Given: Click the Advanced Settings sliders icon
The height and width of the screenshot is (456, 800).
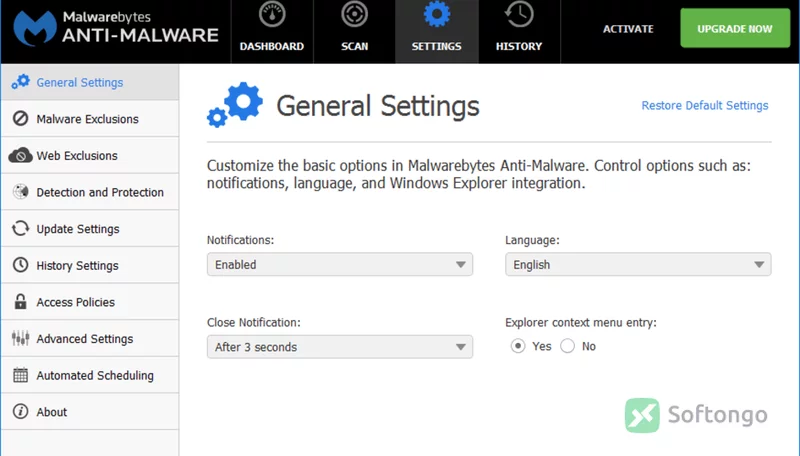Looking at the screenshot, I should (20, 338).
